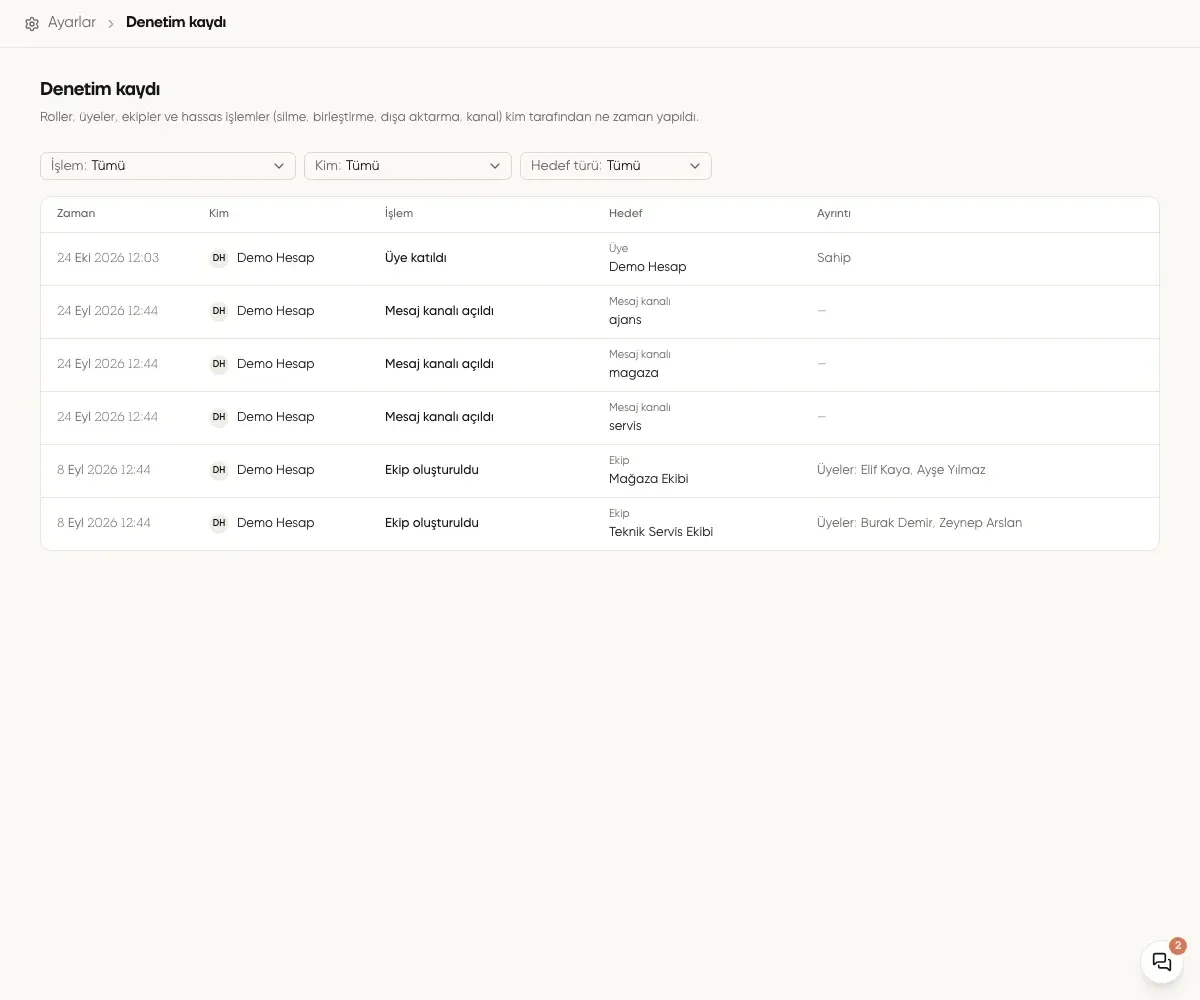The image size is (1200, 1000).
Task: Click the ajans channel target
Action: point(625,320)
